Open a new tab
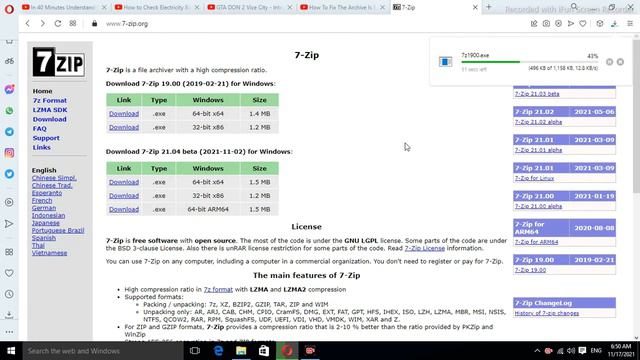This screenshot has width=640, height=360. [489, 7]
